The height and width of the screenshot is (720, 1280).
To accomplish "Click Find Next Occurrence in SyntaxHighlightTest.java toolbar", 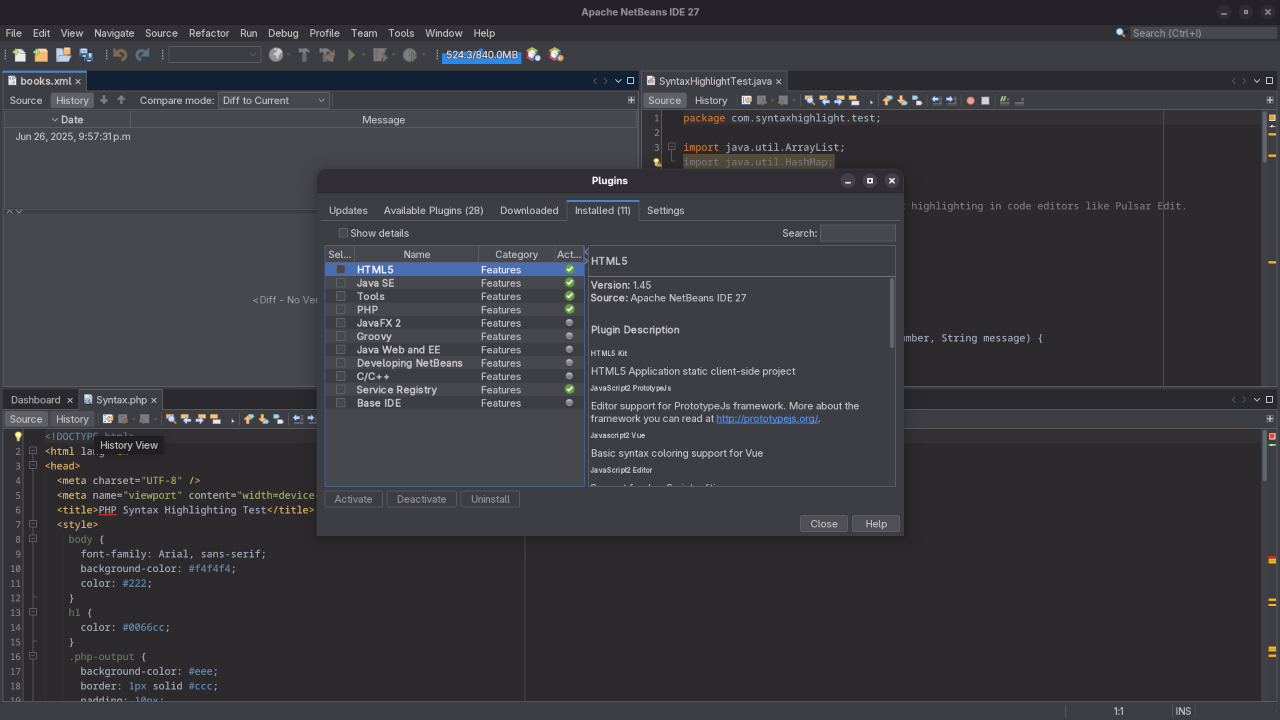I will 839,100.
